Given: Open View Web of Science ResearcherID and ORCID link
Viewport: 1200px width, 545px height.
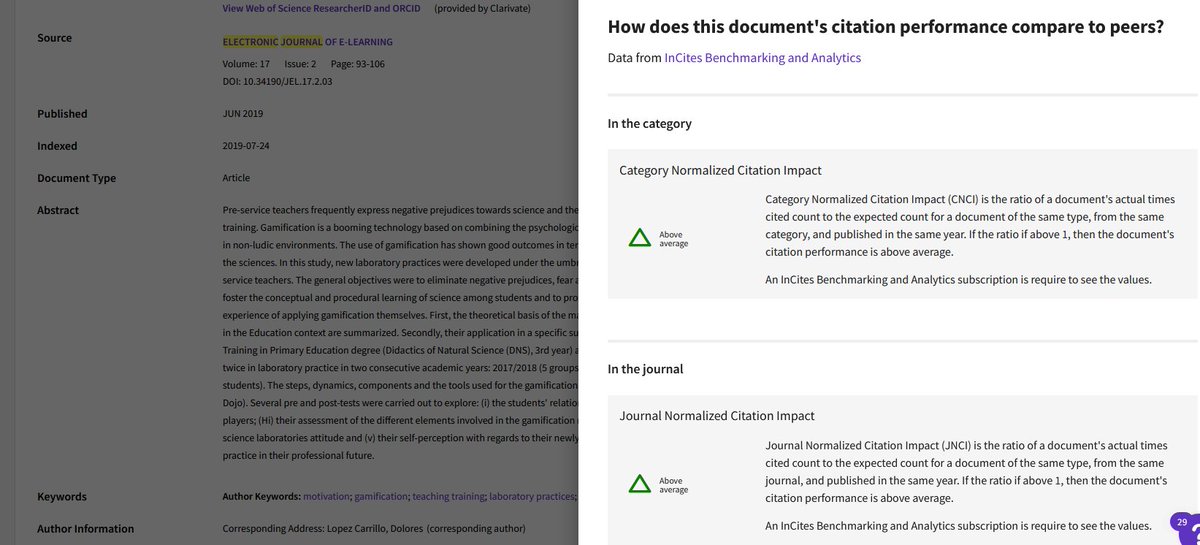Looking at the screenshot, I should (x=321, y=8).
